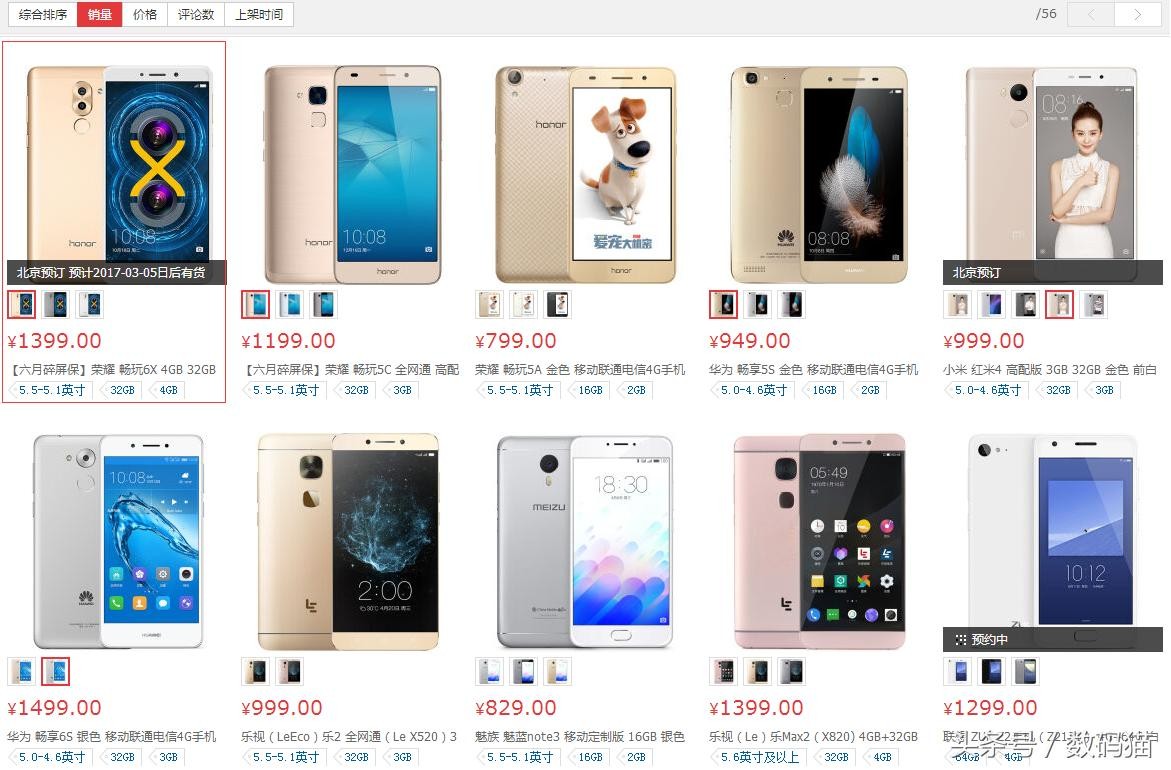Choose the gold swatch under 乐视乐2

point(255,671)
